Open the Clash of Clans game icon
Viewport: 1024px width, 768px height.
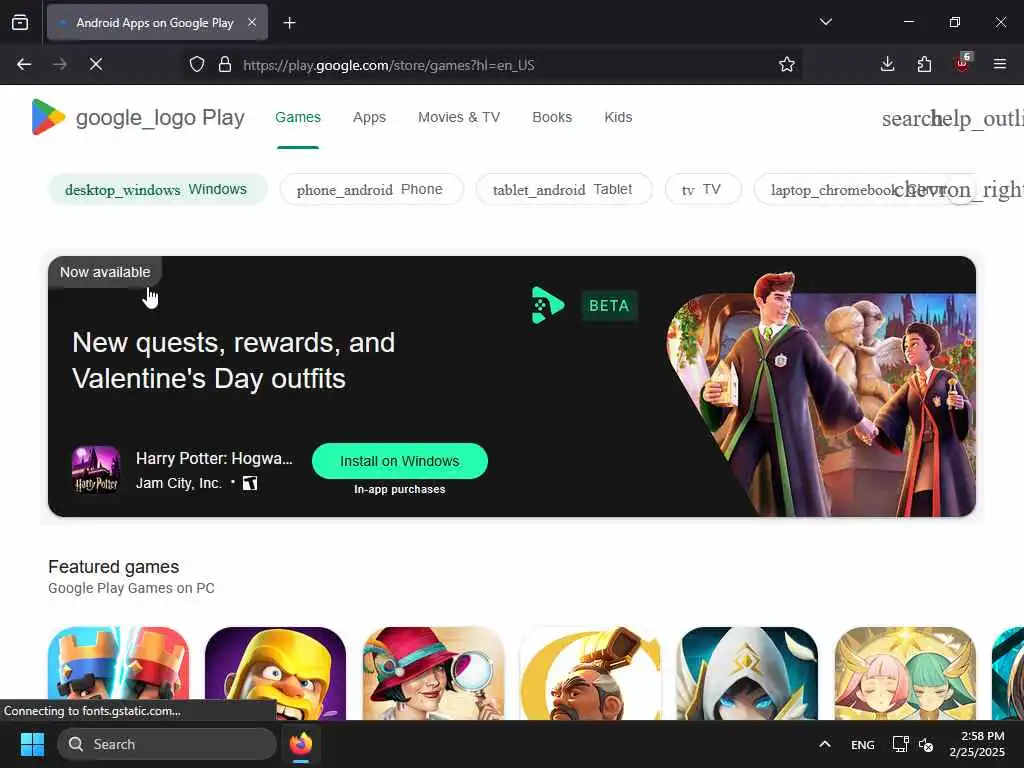tap(275, 673)
